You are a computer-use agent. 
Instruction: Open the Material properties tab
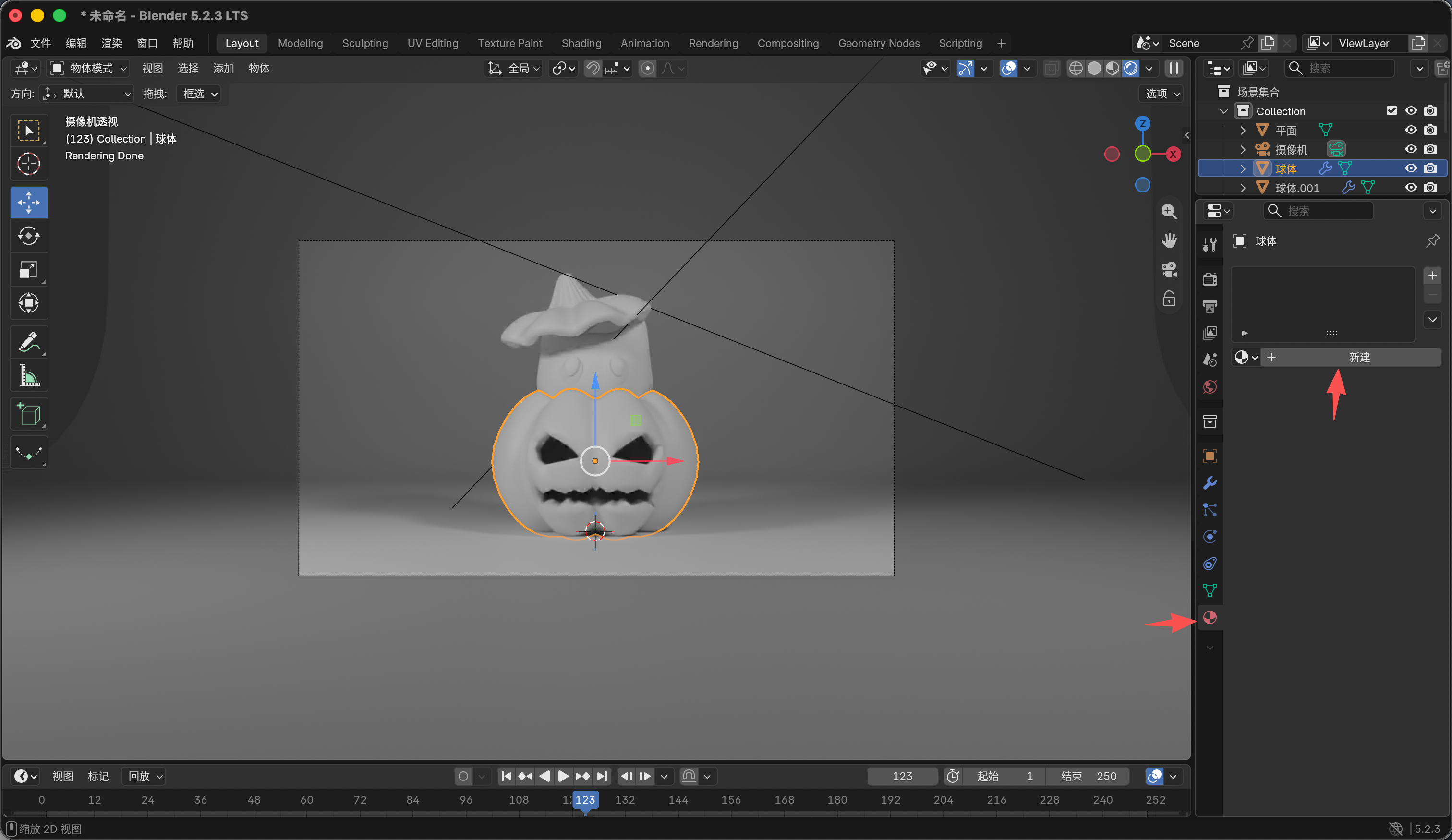click(1210, 617)
